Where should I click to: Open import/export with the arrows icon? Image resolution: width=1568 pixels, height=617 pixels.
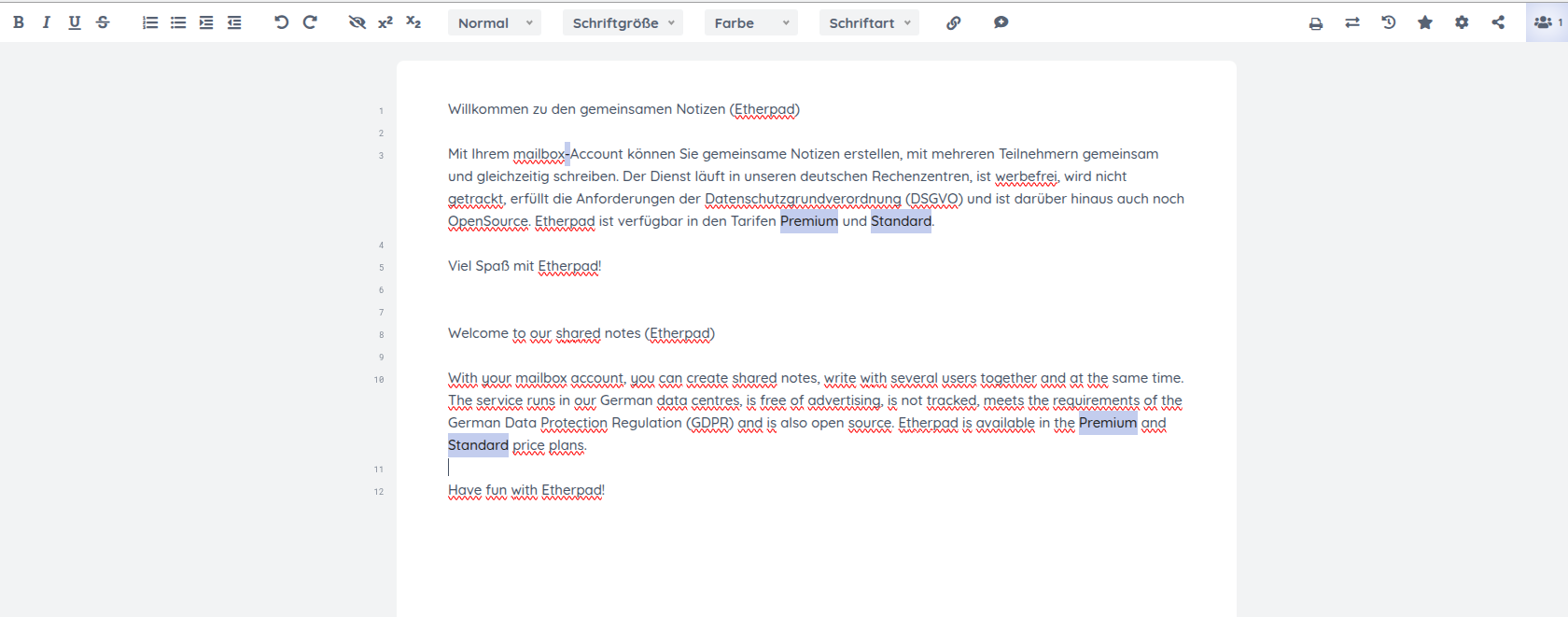click(x=1352, y=22)
